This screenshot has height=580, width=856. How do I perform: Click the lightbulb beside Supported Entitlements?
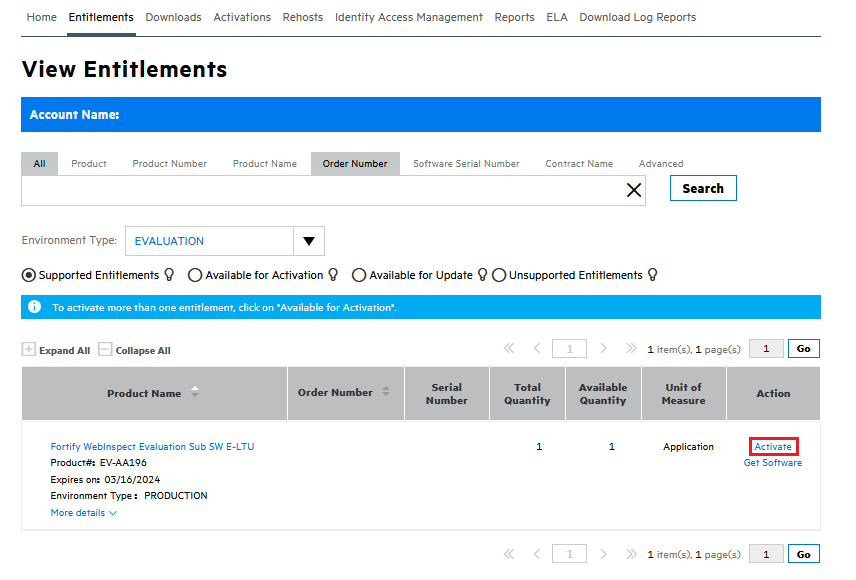(x=170, y=275)
